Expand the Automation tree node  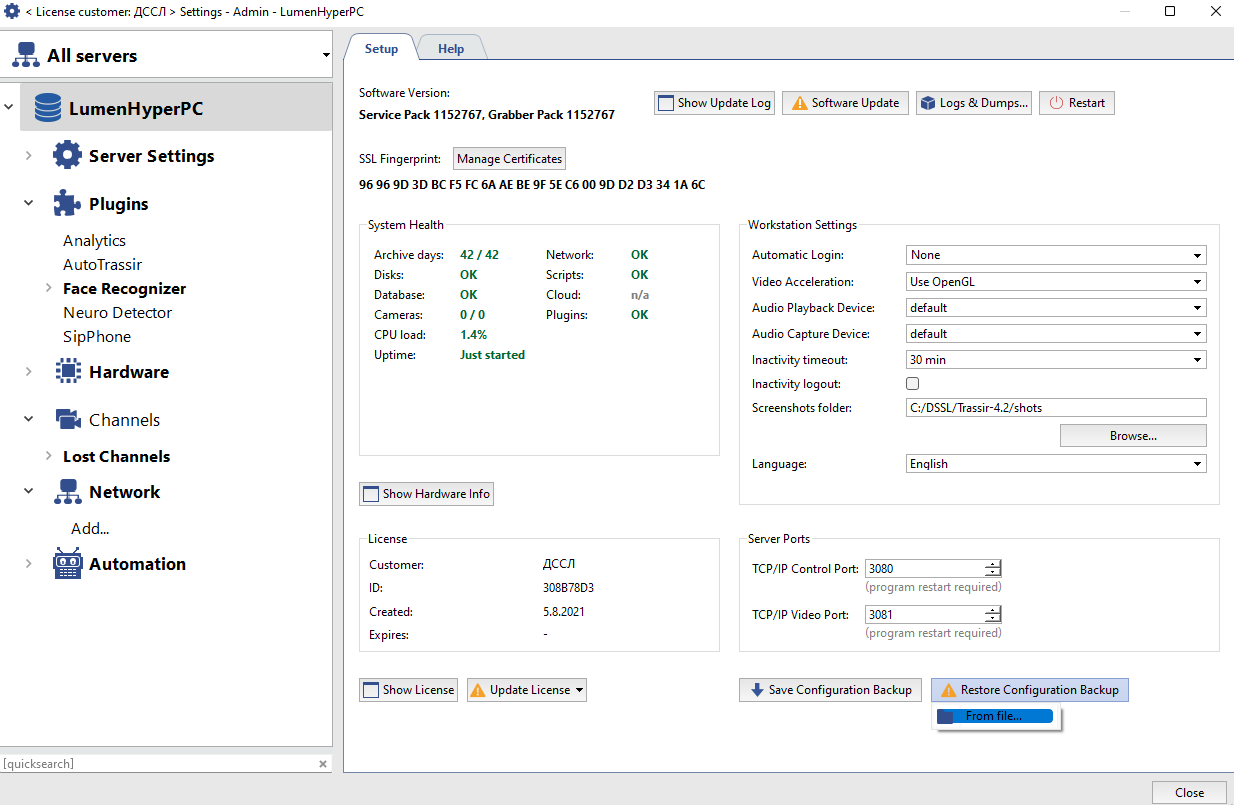[x=29, y=564]
